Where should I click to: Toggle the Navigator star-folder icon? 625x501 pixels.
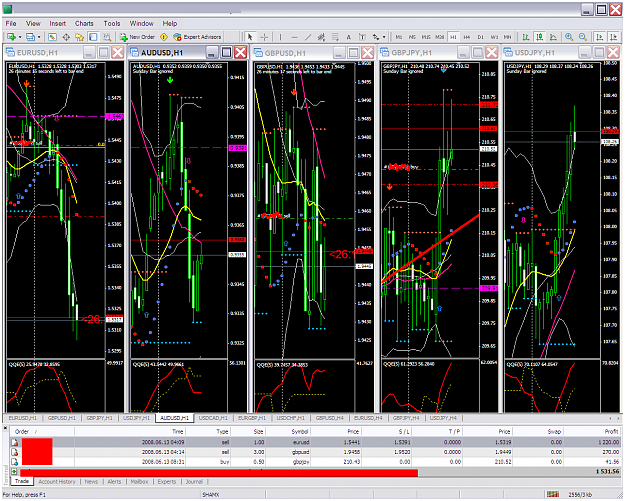click(x=79, y=37)
